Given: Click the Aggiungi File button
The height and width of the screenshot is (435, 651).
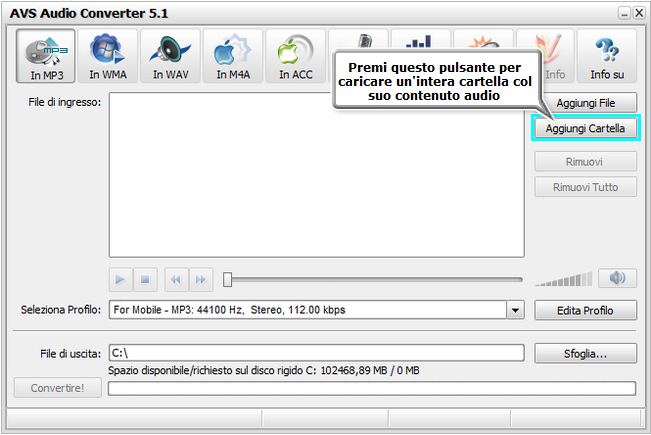Looking at the screenshot, I should tap(585, 103).
